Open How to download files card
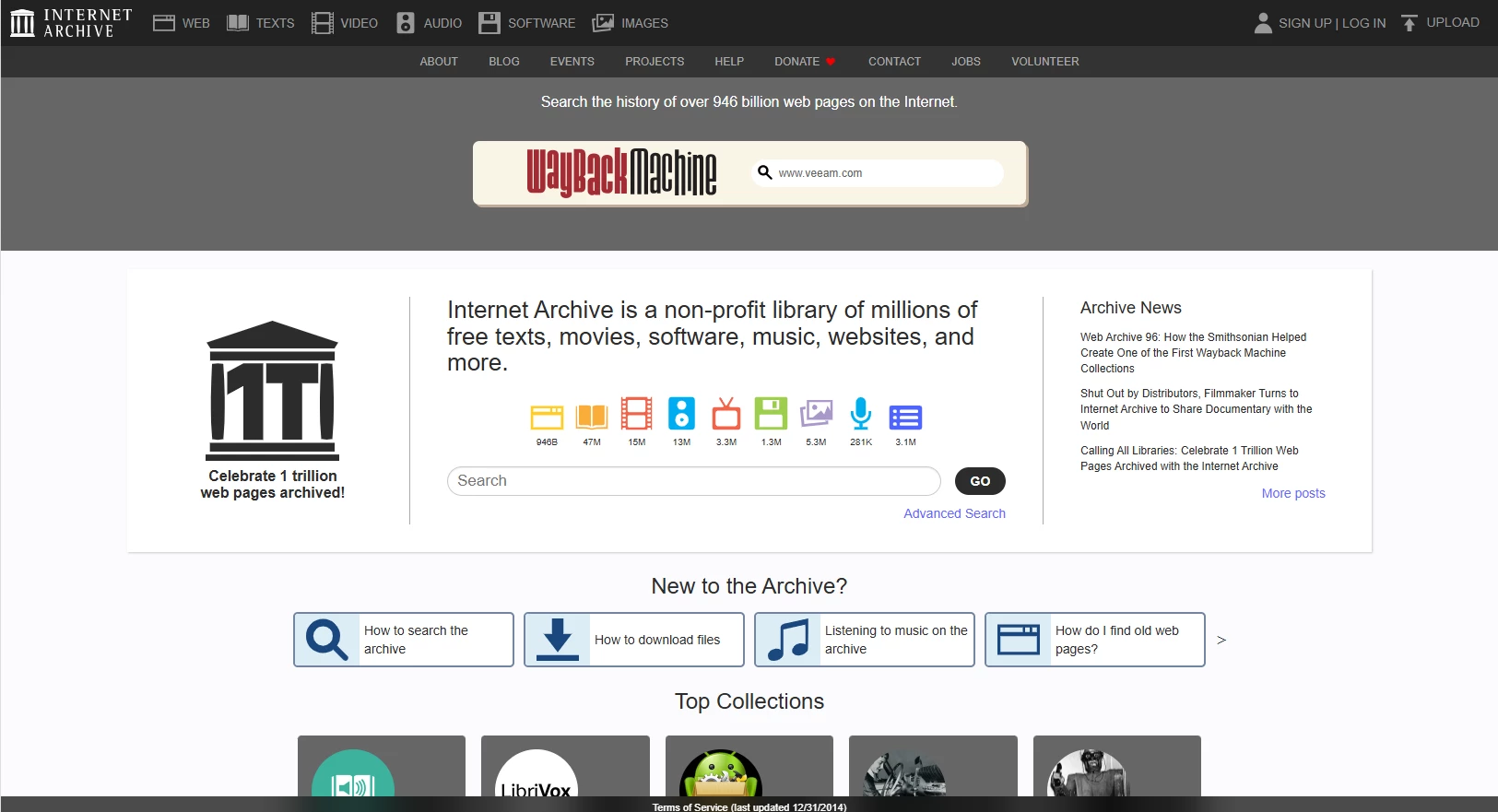 [x=634, y=640]
